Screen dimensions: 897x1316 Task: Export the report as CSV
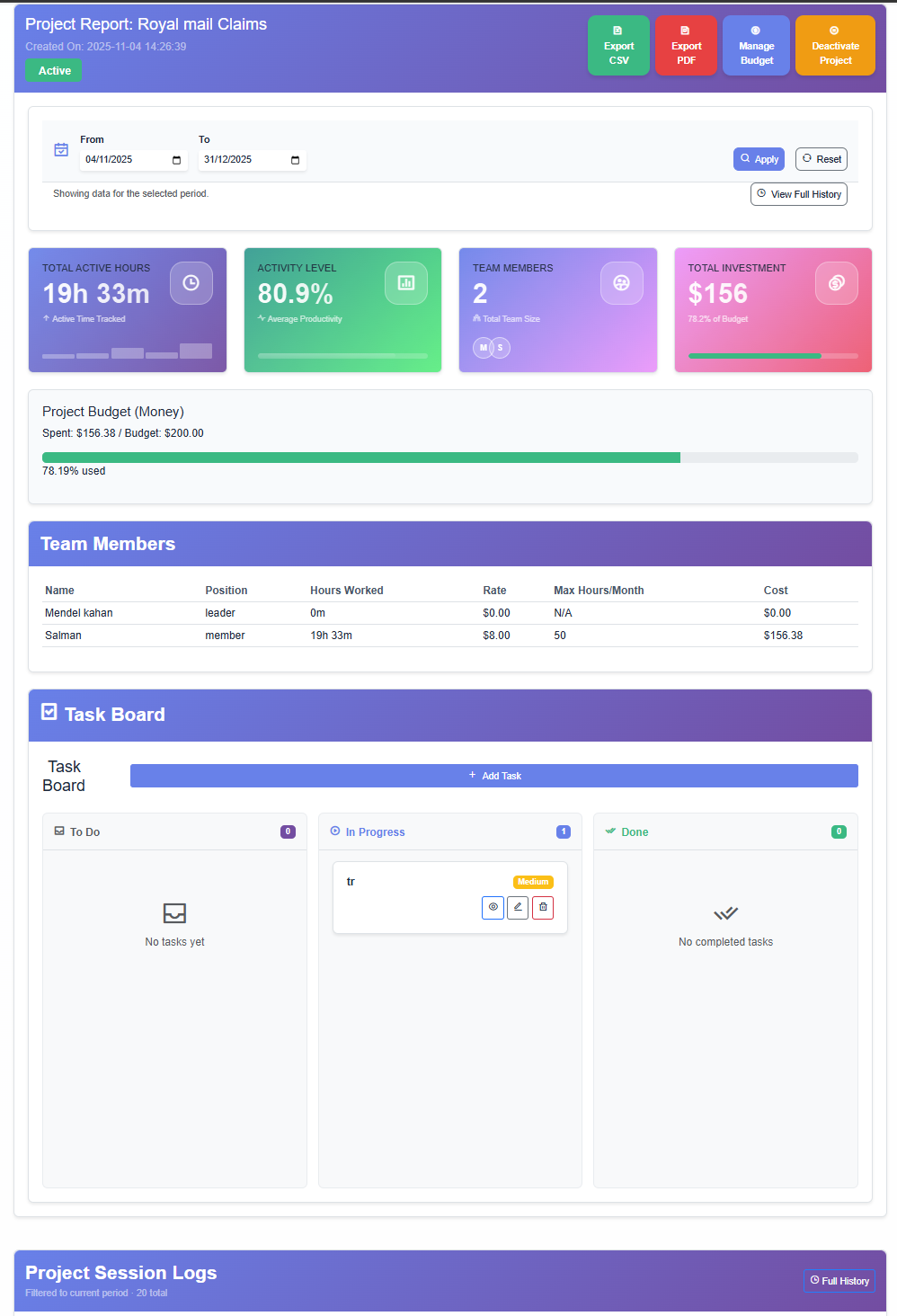618,45
